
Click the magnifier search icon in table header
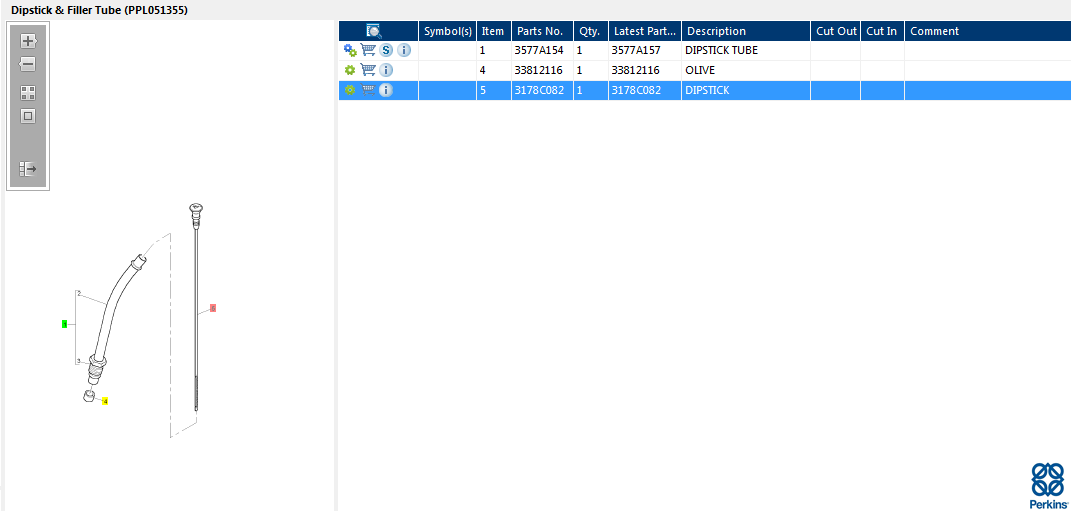(x=374, y=31)
